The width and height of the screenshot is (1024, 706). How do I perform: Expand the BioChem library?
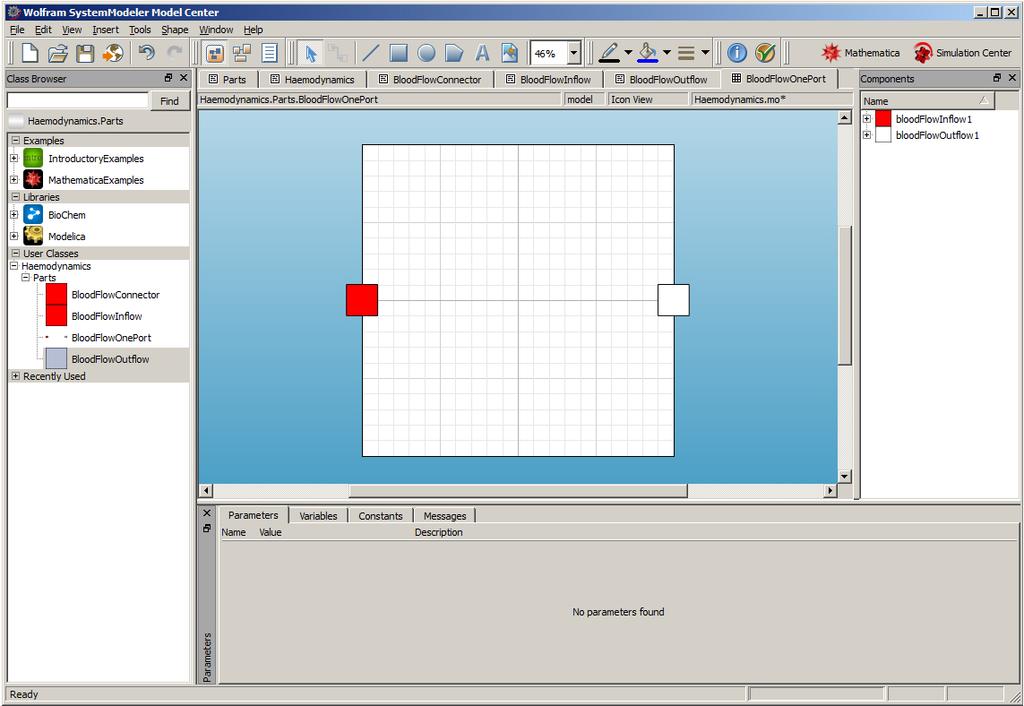tap(14, 214)
